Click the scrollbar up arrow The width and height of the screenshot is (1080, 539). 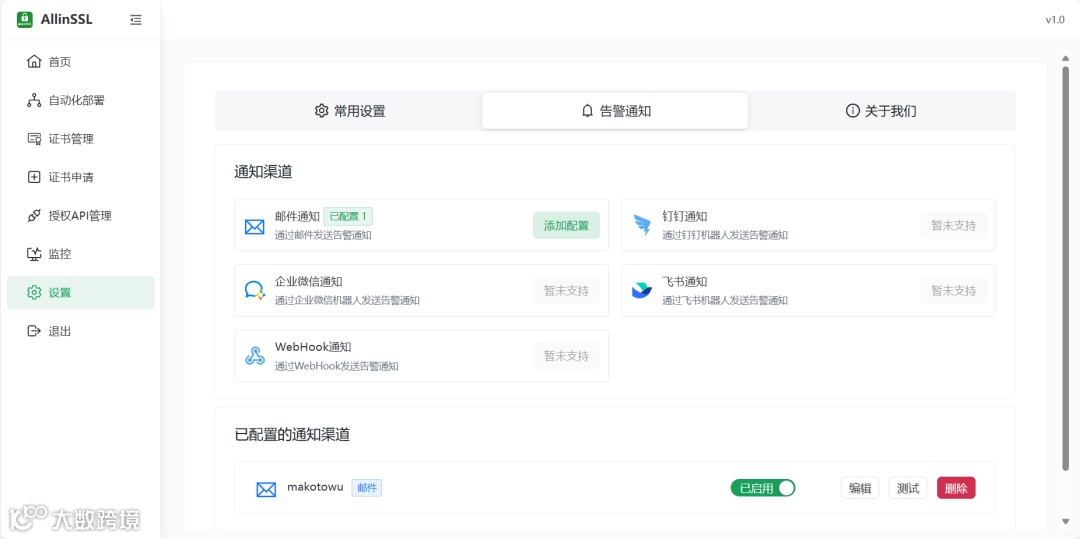[x=1066, y=58]
